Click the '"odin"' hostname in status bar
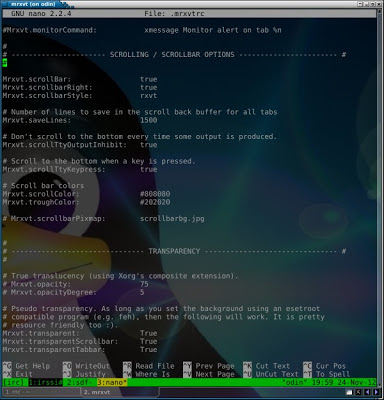This screenshot has height=400, width=384. 294,382
